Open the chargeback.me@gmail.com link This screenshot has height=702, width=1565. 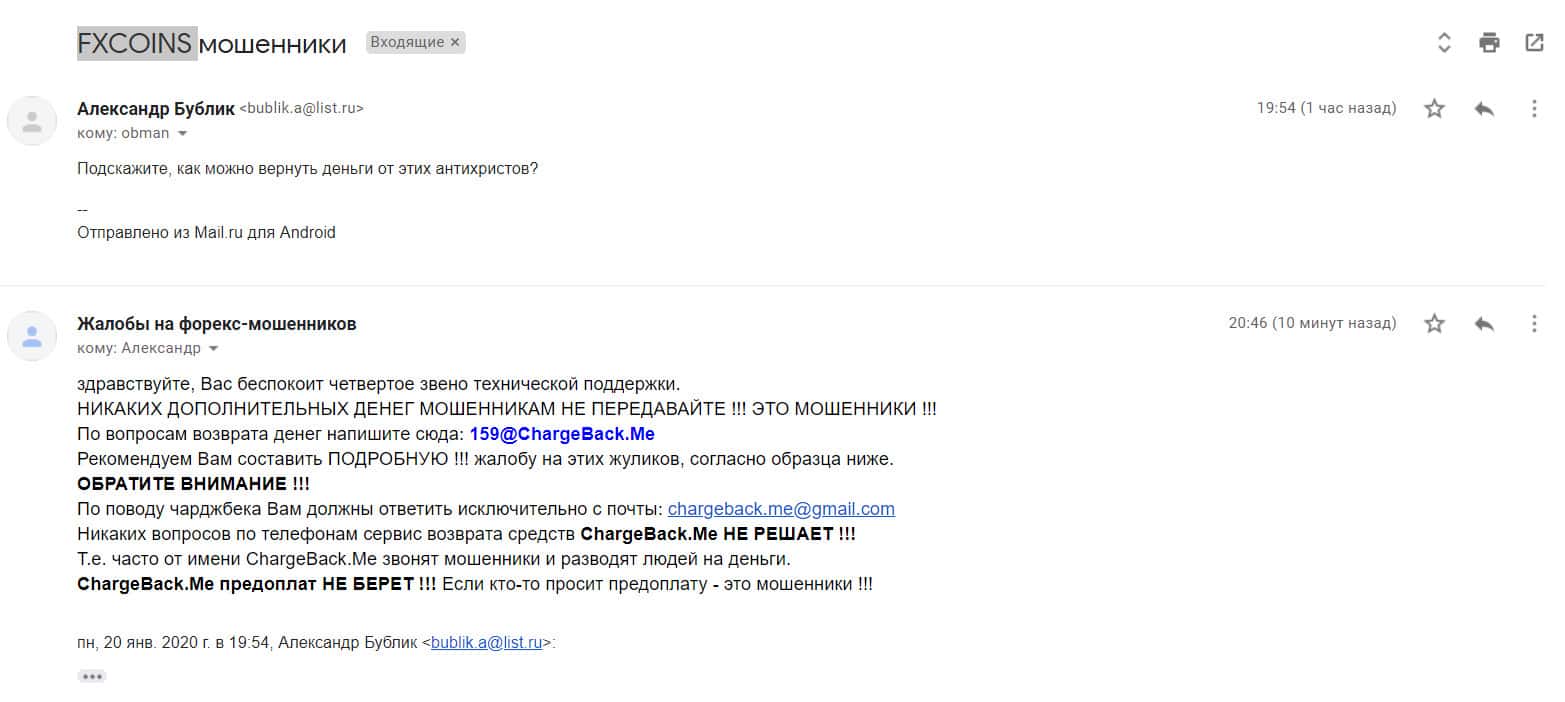tap(781, 509)
